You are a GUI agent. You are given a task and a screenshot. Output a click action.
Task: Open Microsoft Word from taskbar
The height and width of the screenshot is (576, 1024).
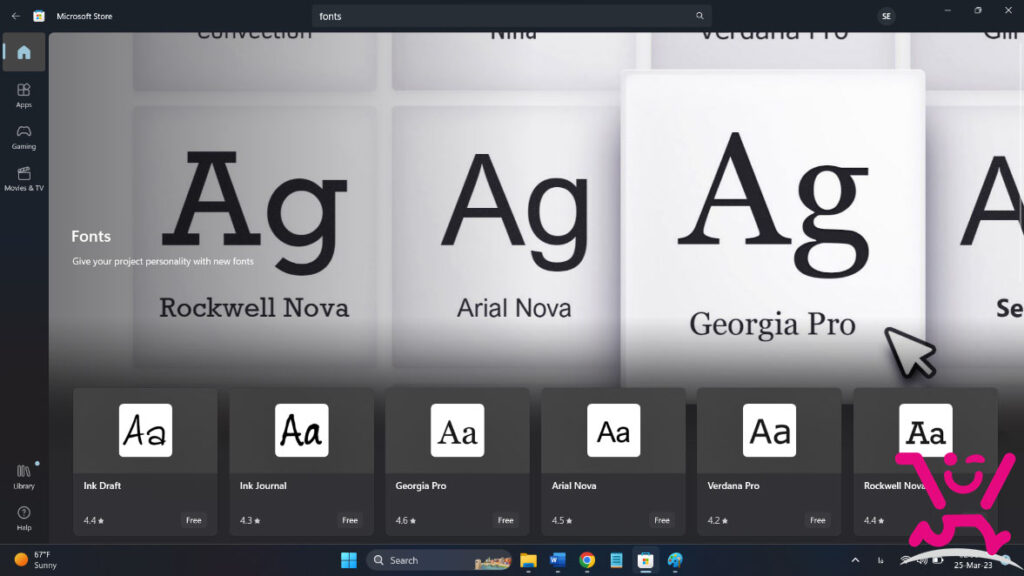coord(557,560)
